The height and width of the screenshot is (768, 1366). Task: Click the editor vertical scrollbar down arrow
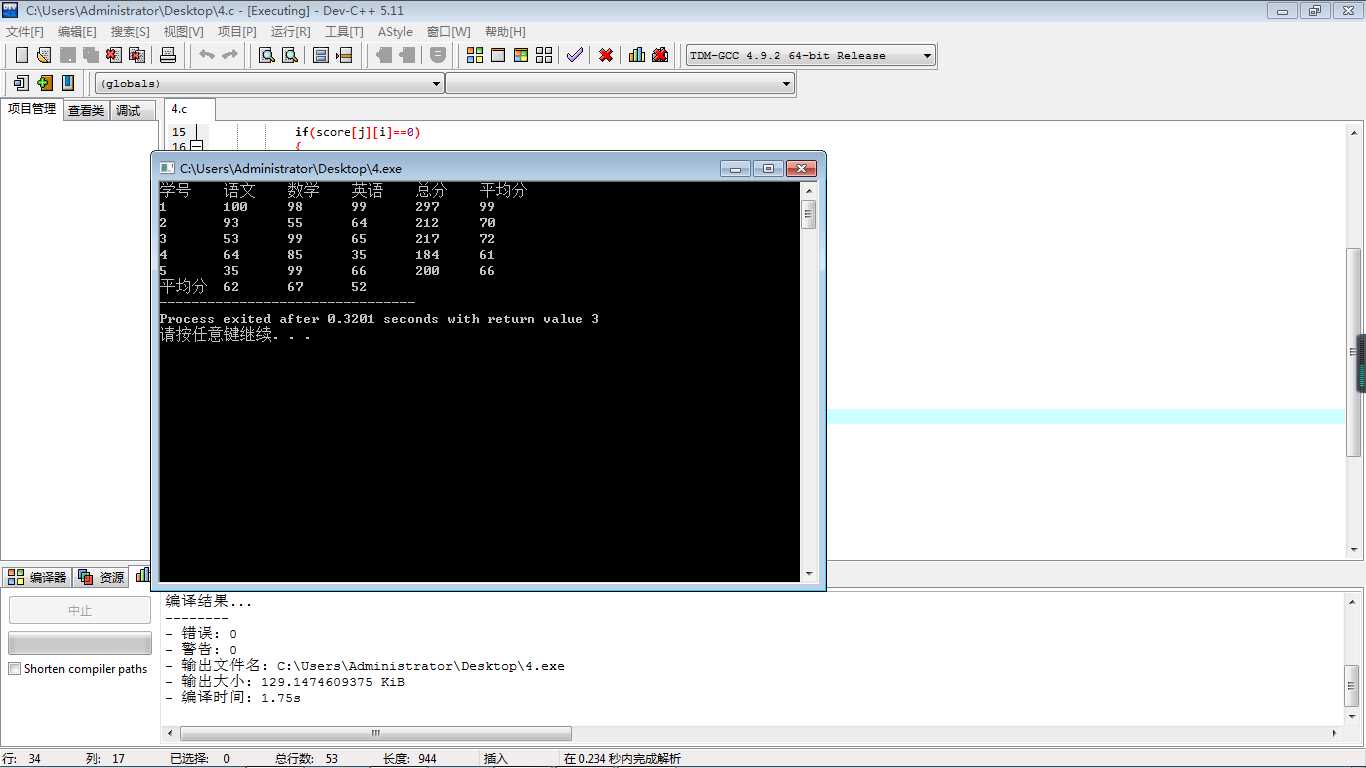point(1353,550)
